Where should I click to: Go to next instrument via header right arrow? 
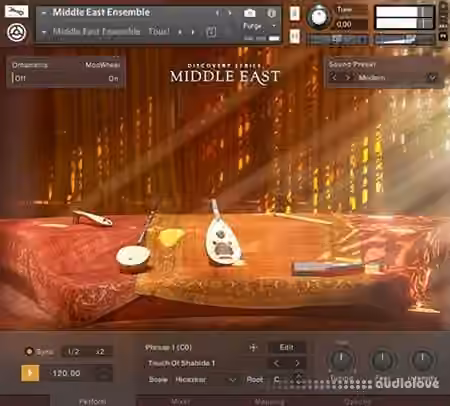[230, 13]
